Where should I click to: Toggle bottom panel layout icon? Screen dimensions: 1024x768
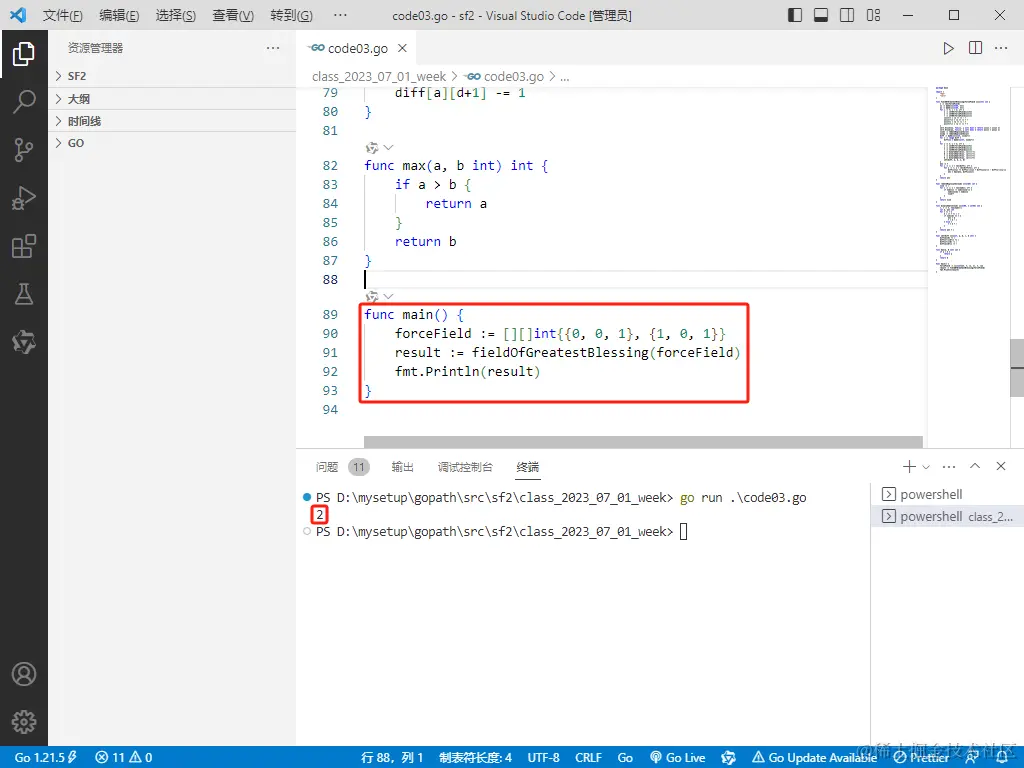(821, 15)
